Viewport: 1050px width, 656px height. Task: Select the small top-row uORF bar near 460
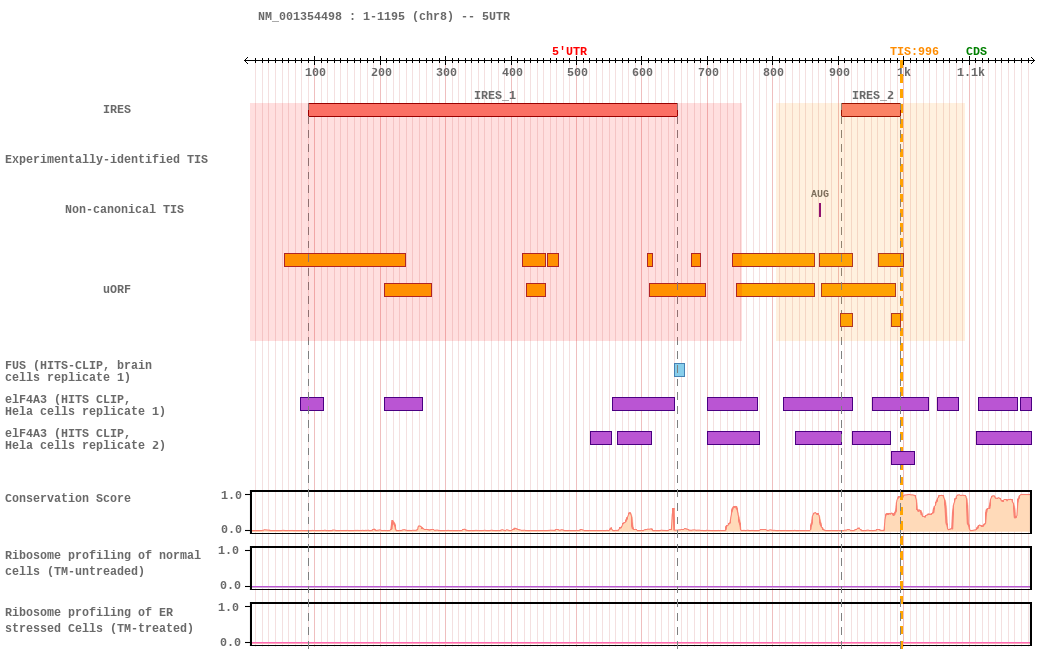pyautogui.click(x=553, y=260)
